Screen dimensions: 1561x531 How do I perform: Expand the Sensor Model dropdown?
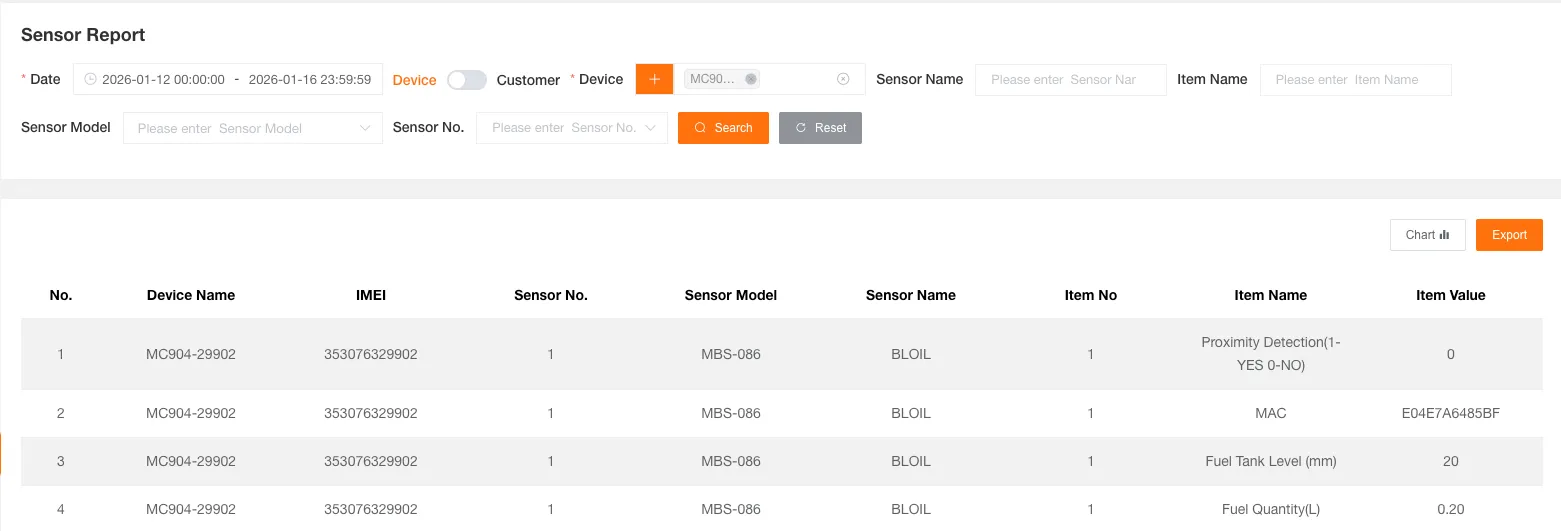tap(365, 128)
